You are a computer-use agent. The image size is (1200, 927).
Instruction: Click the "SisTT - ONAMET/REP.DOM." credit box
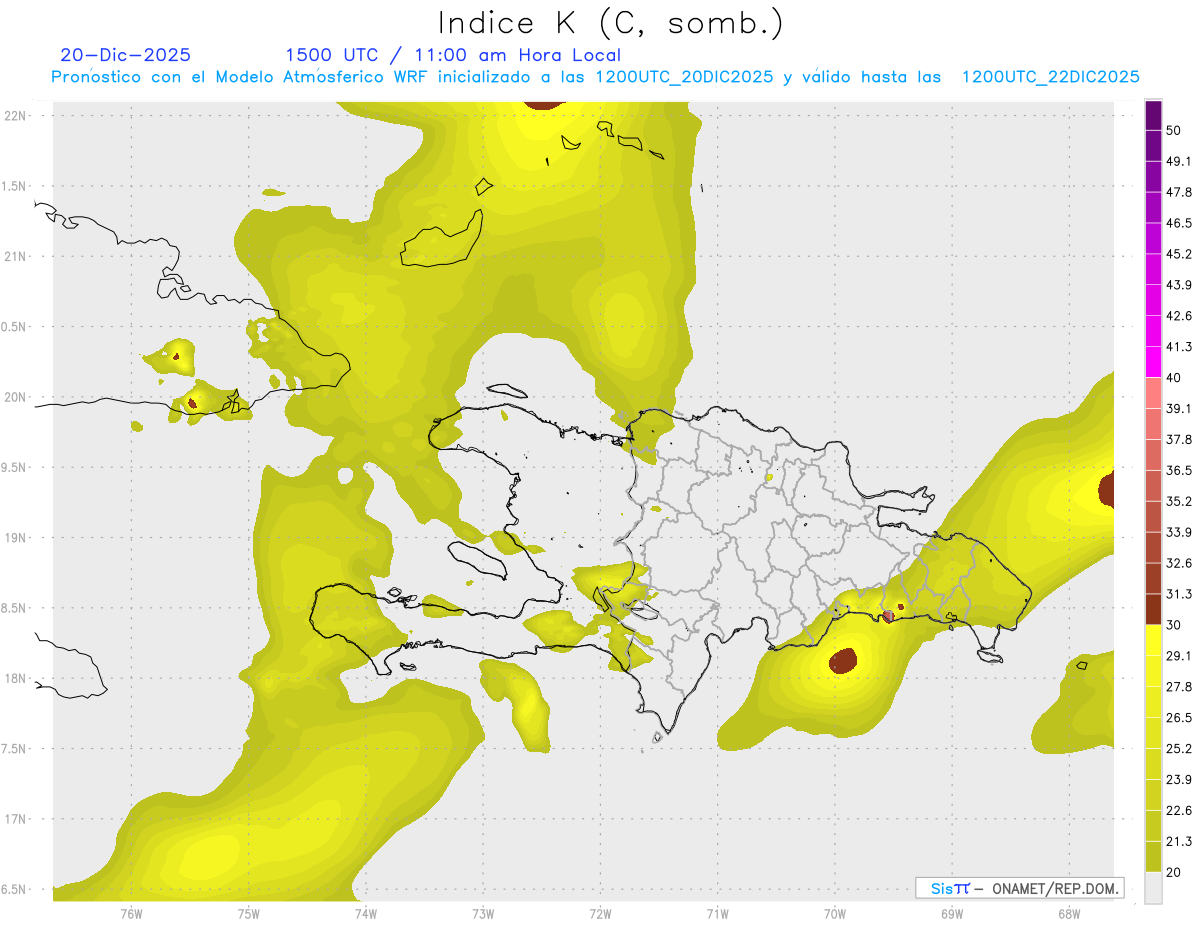(x=1019, y=888)
